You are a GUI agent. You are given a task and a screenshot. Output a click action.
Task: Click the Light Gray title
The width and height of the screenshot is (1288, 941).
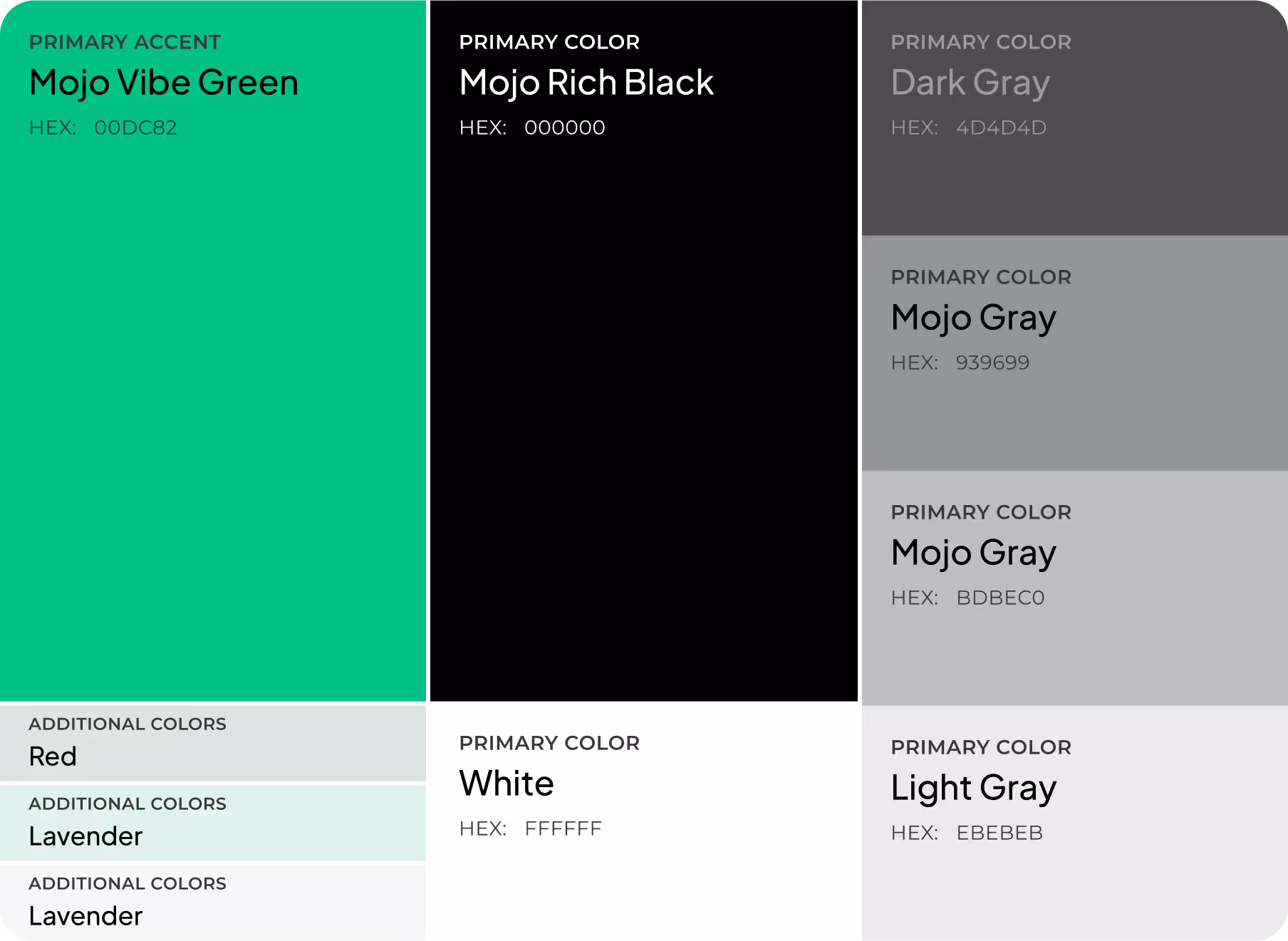tap(974, 788)
